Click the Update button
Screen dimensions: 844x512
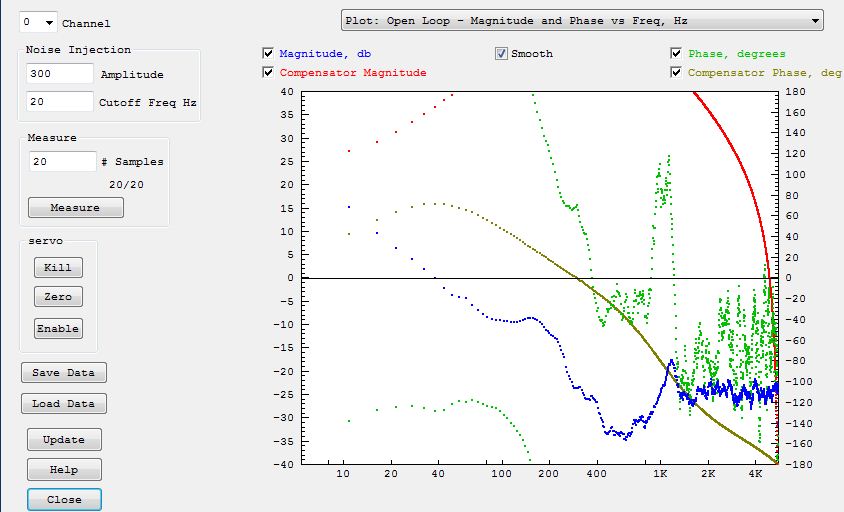pyautogui.click(x=64, y=440)
